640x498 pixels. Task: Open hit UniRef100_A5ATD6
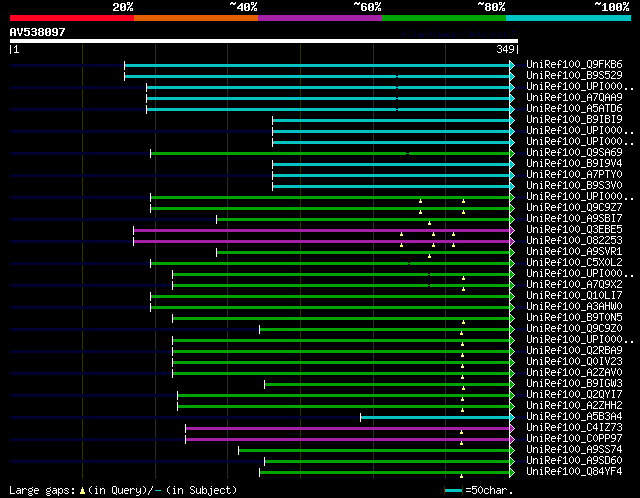(574, 108)
